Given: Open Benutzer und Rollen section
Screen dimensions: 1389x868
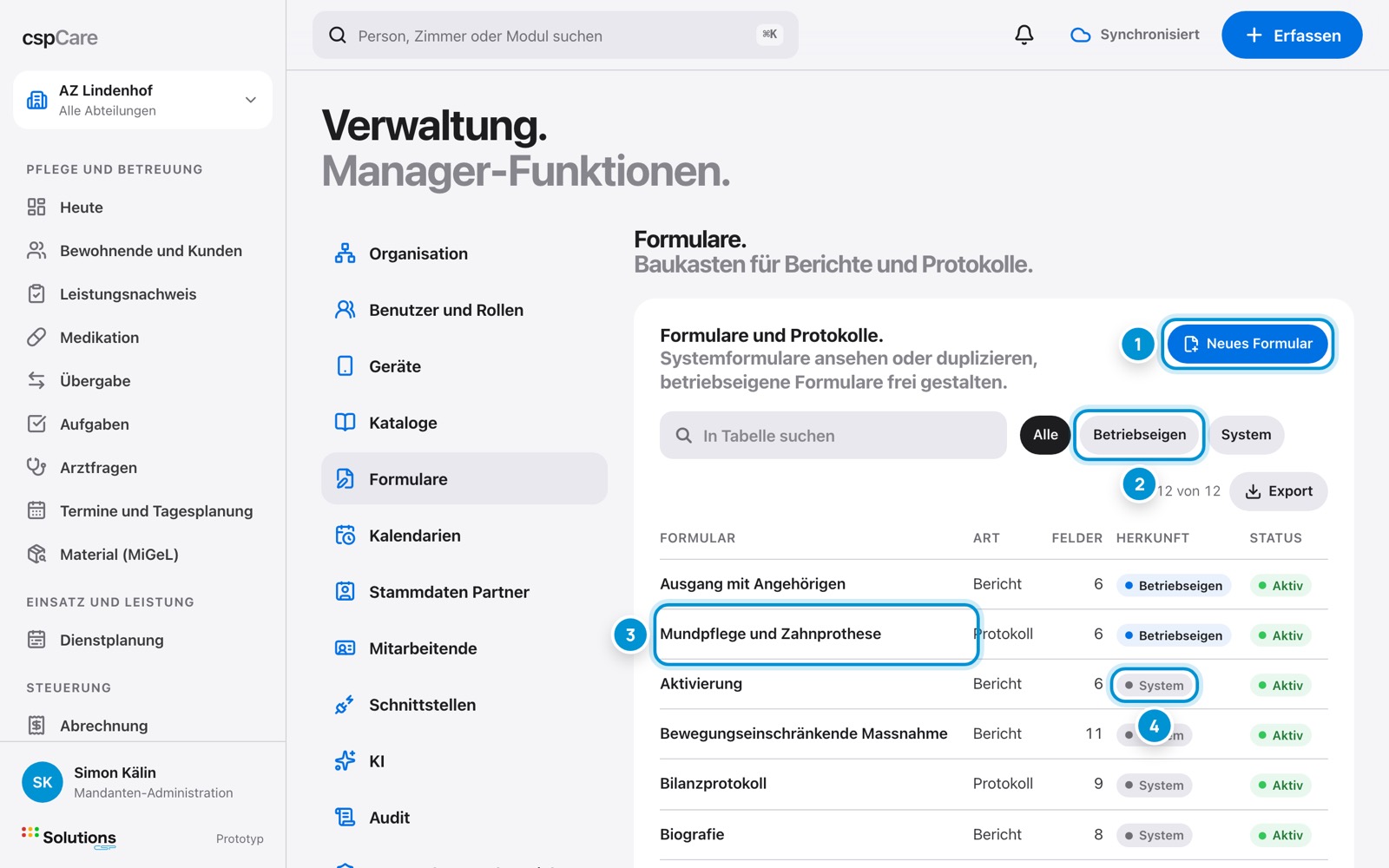Looking at the screenshot, I should pos(464,310).
